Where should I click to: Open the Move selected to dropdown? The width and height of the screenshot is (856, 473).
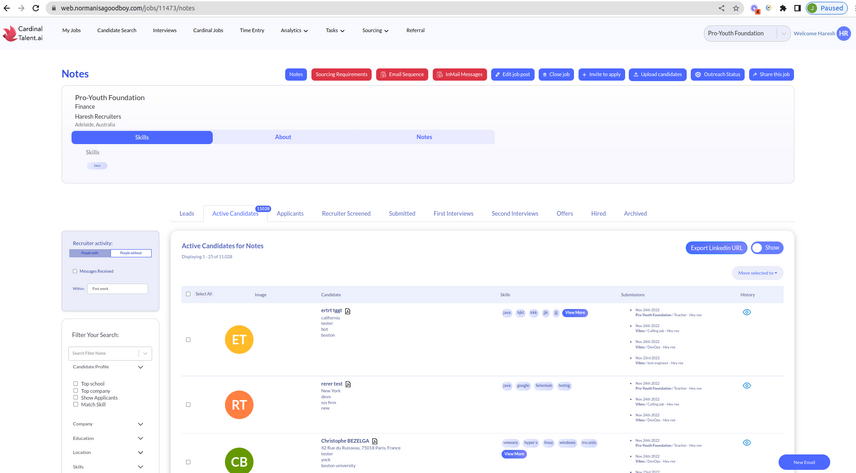757,272
